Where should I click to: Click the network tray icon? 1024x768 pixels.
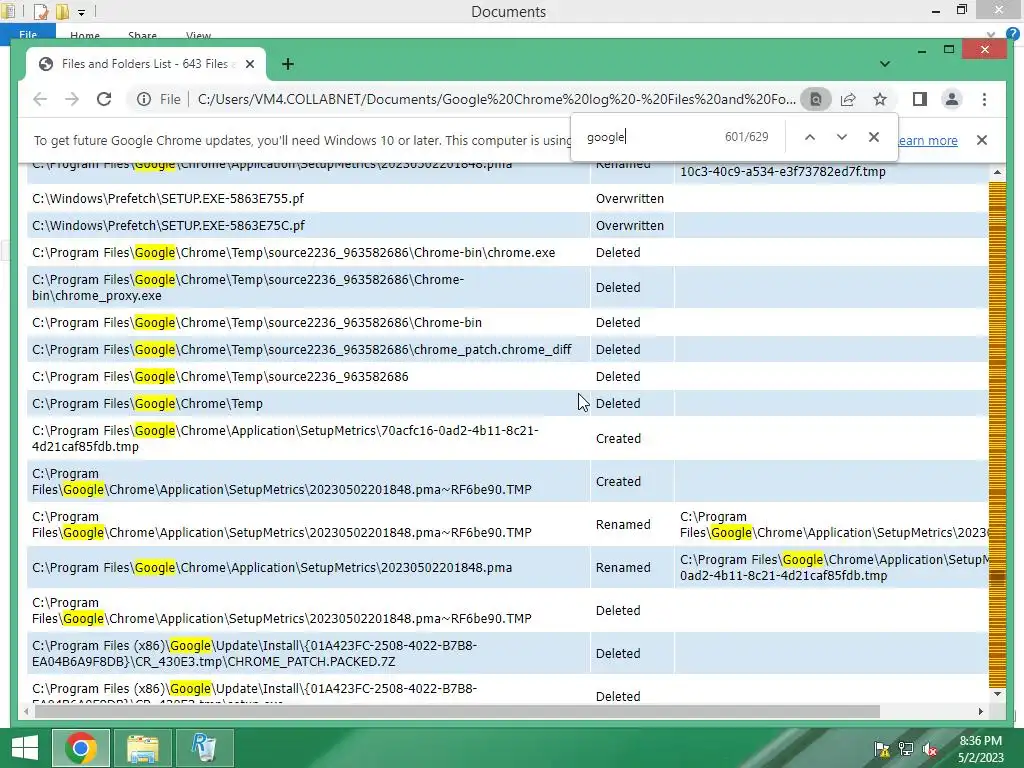906,749
